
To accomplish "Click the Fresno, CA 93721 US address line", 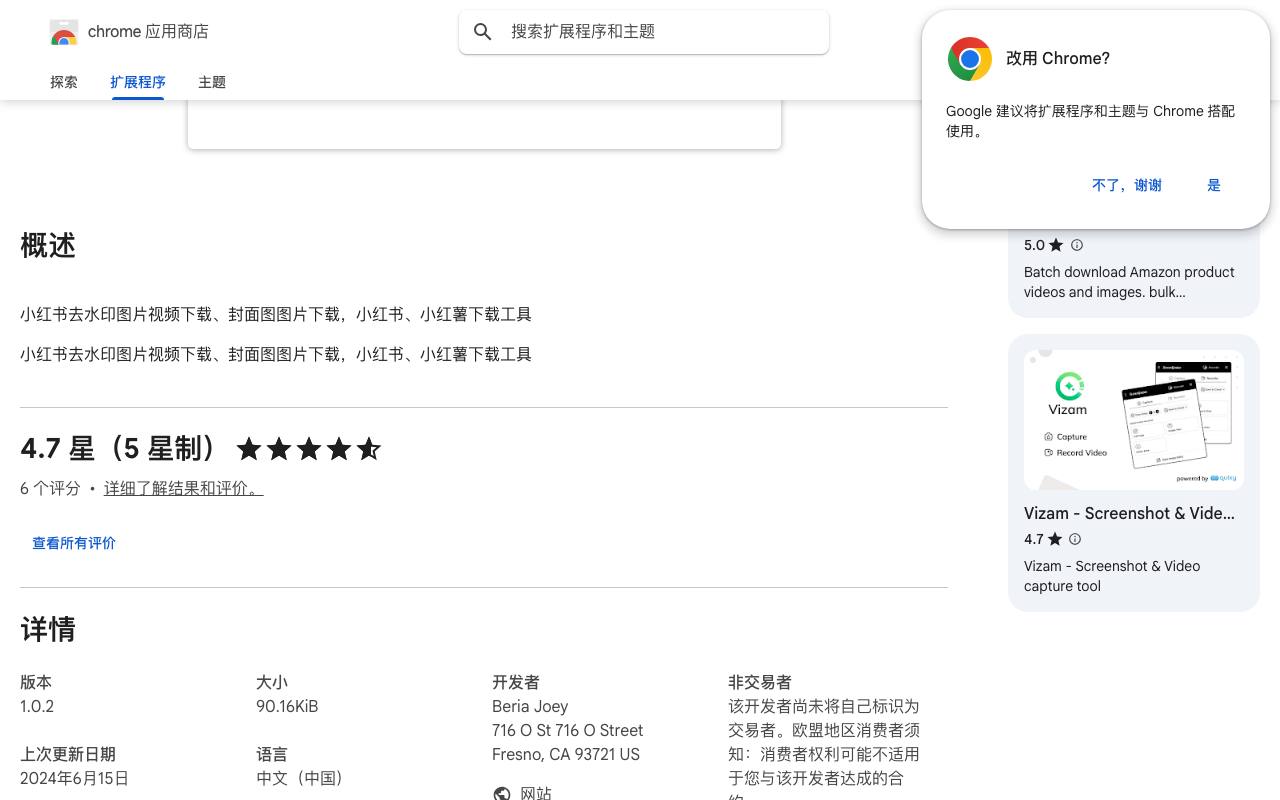I will [x=566, y=754].
